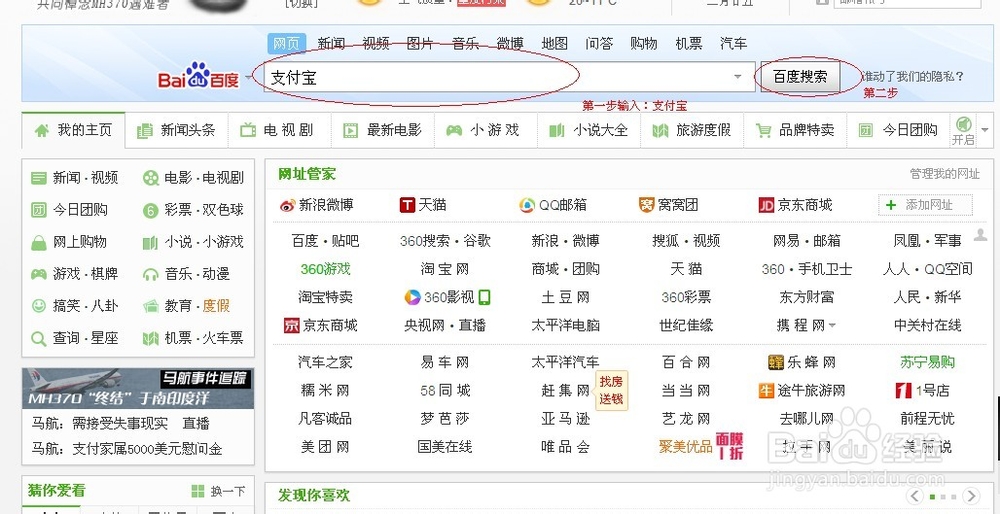Expand the 携程网 dropdown arrow
This screenshot has width=1000, height=514.
click(832, 326)
